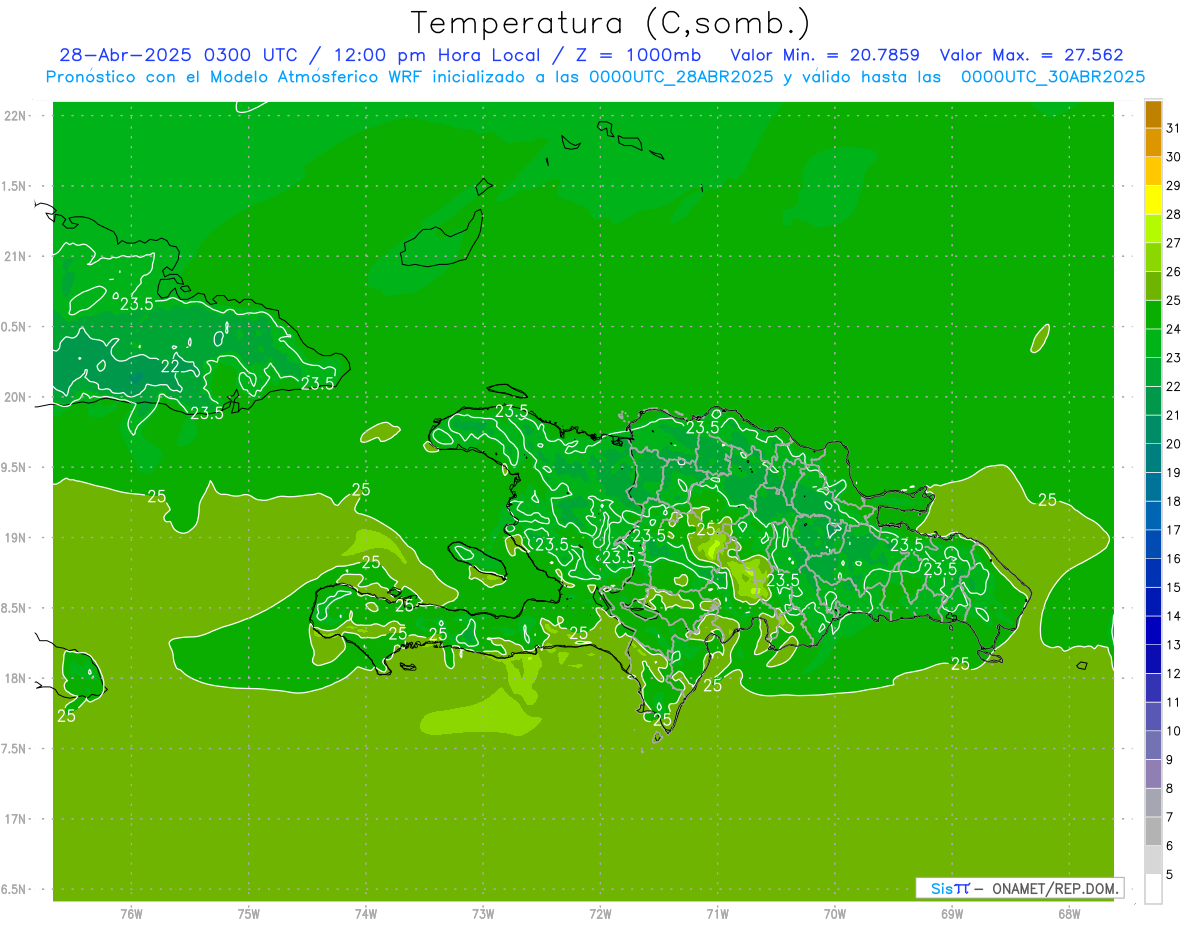The height and width of the screenshot is (927, 1200).
Task: Click the 71W longitude axis label
Action: pyautogui.click(x=717, y=914)
